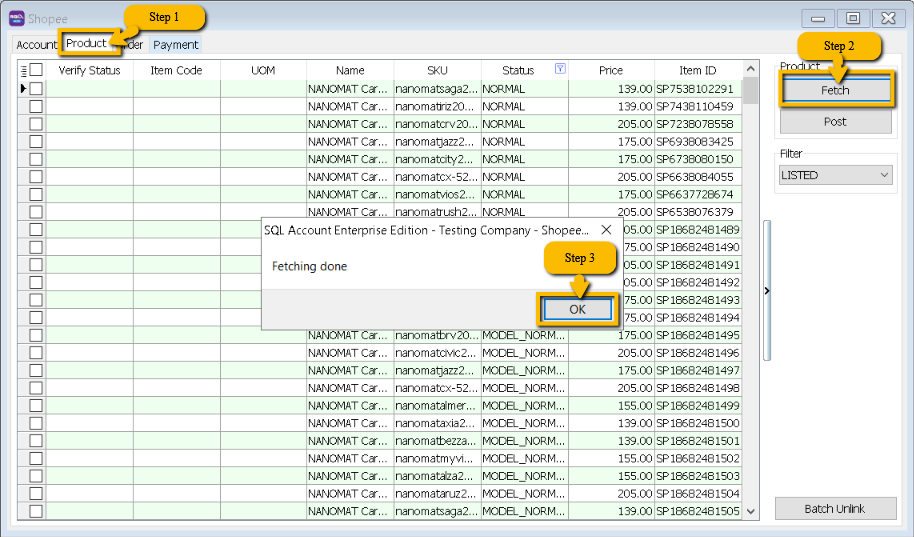Check the box for item SP18682481505
Screen dimensions: 914x537
click(x=36, y=511)
